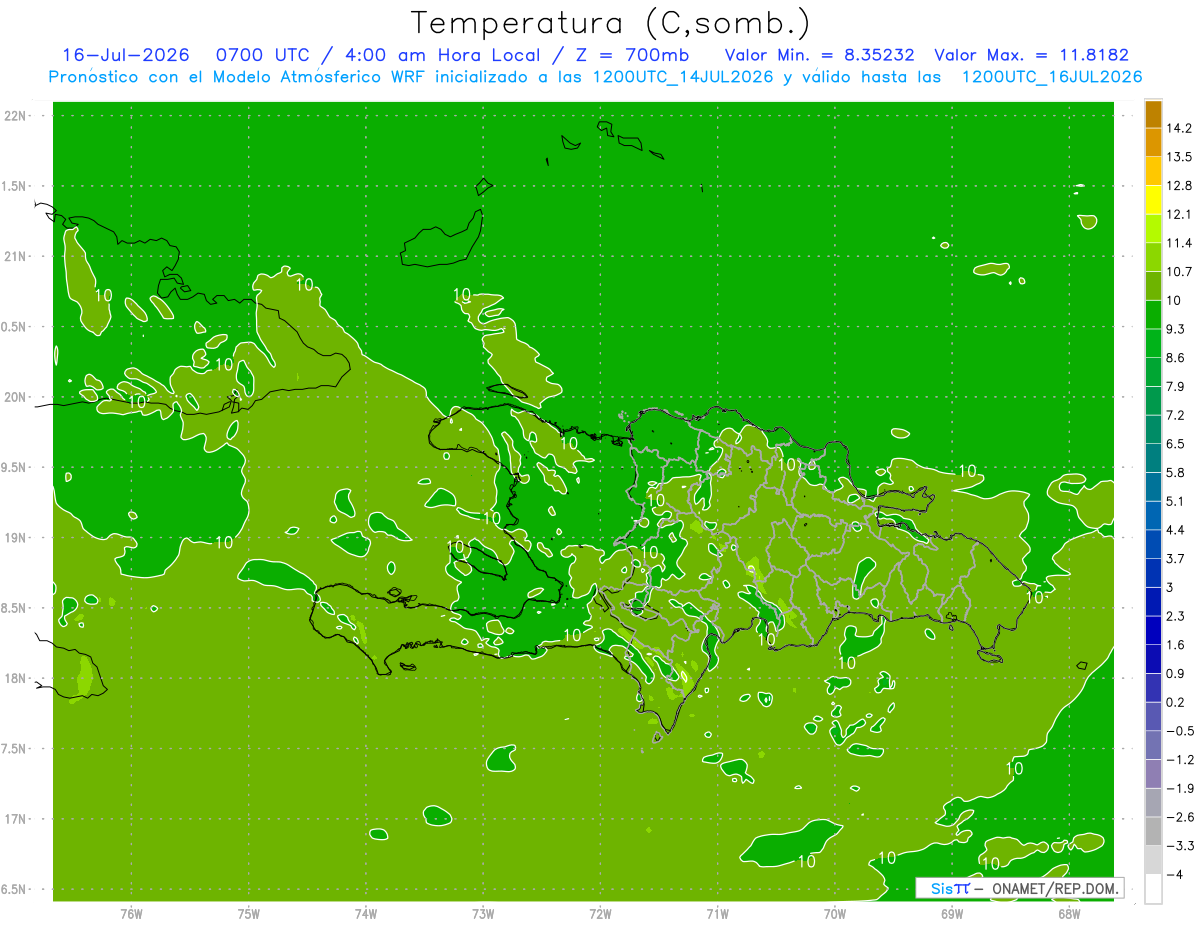Click the '7.9' colorbar value
1200x927 pixels.
pos(1175,386)
